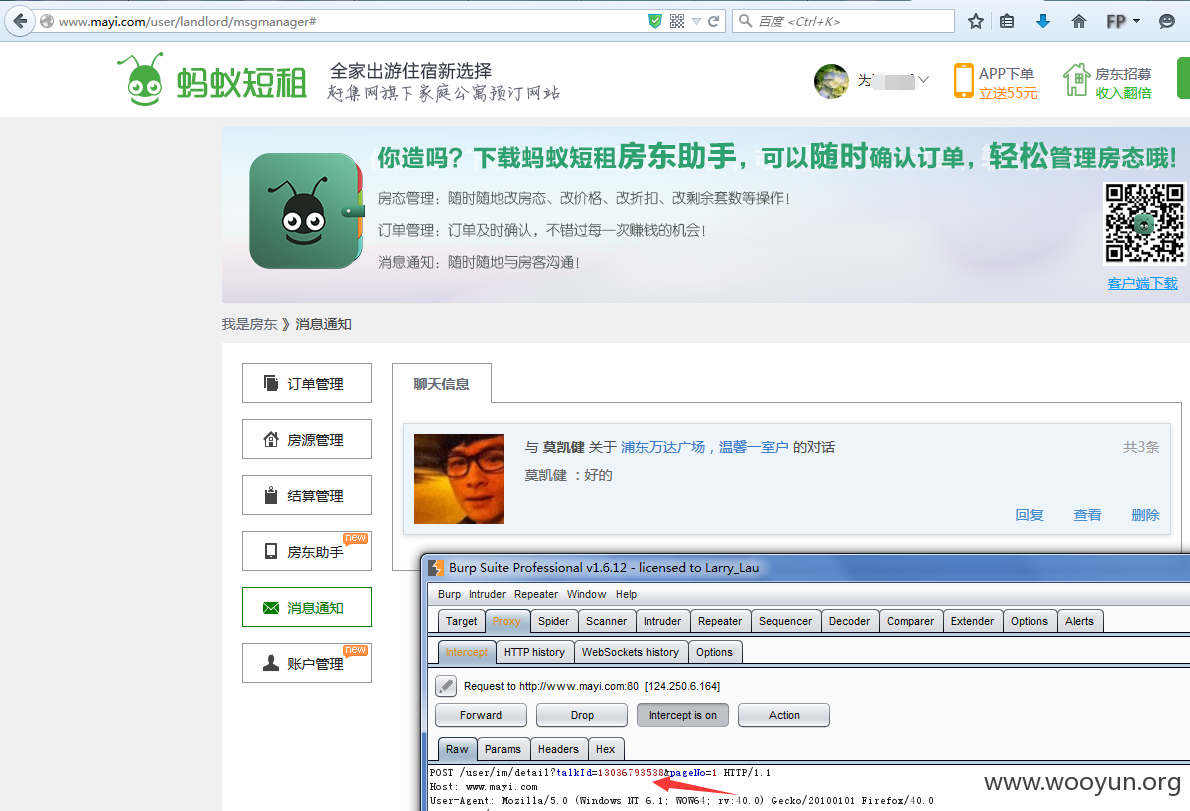Switch to Burp Extender tab
Viewport: 1190px width, 811px height.
(x=972, y=621)
